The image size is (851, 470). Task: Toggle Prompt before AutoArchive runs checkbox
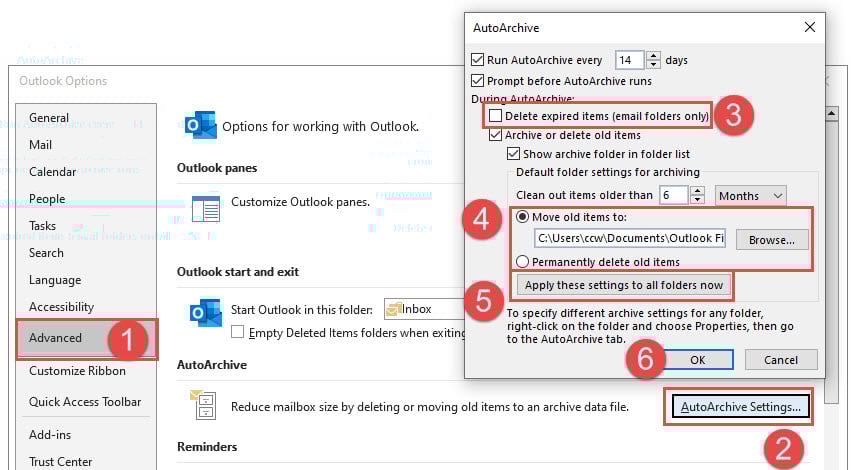coord(478,81)
